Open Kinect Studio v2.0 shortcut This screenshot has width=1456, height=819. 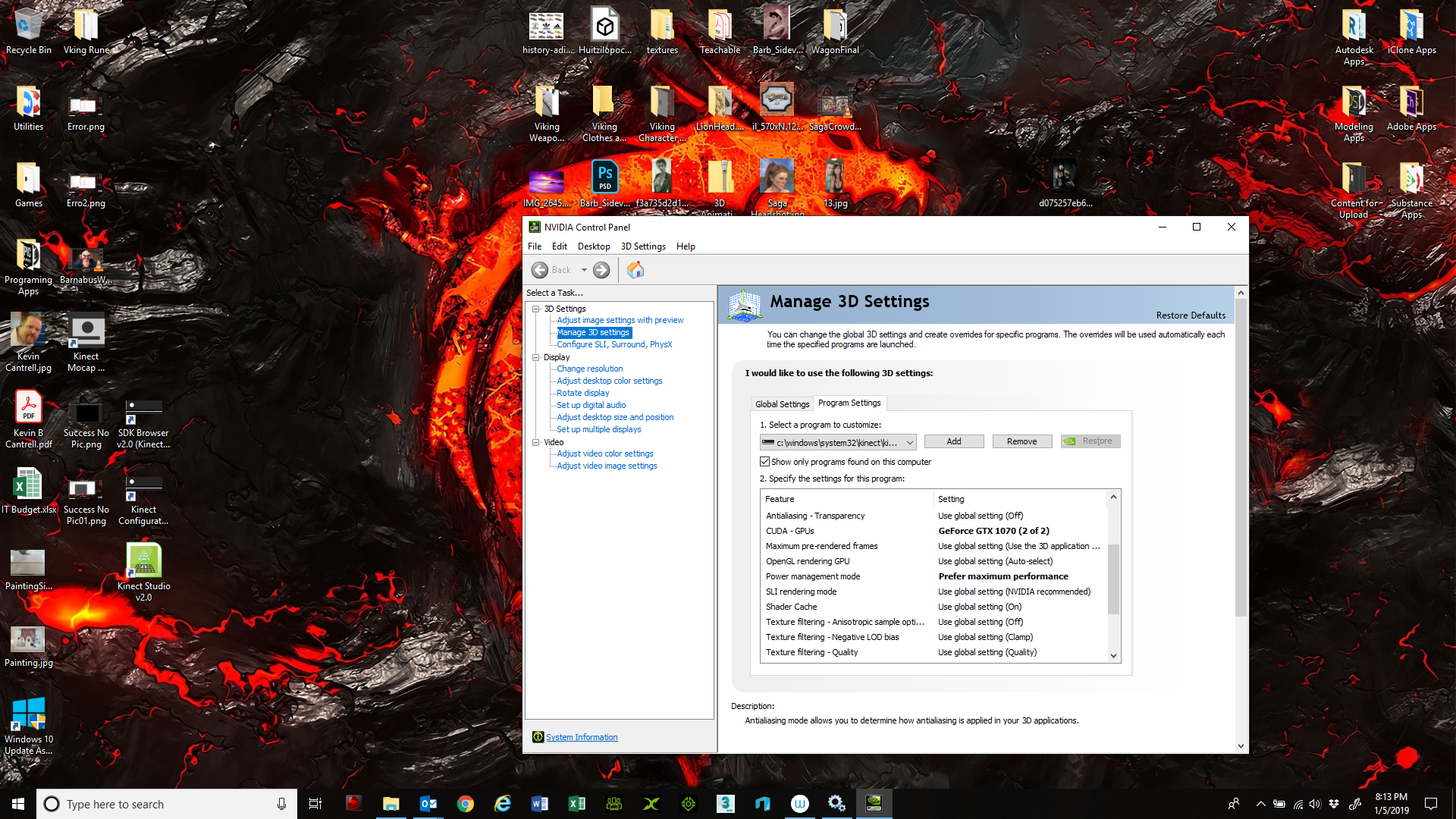143,573
